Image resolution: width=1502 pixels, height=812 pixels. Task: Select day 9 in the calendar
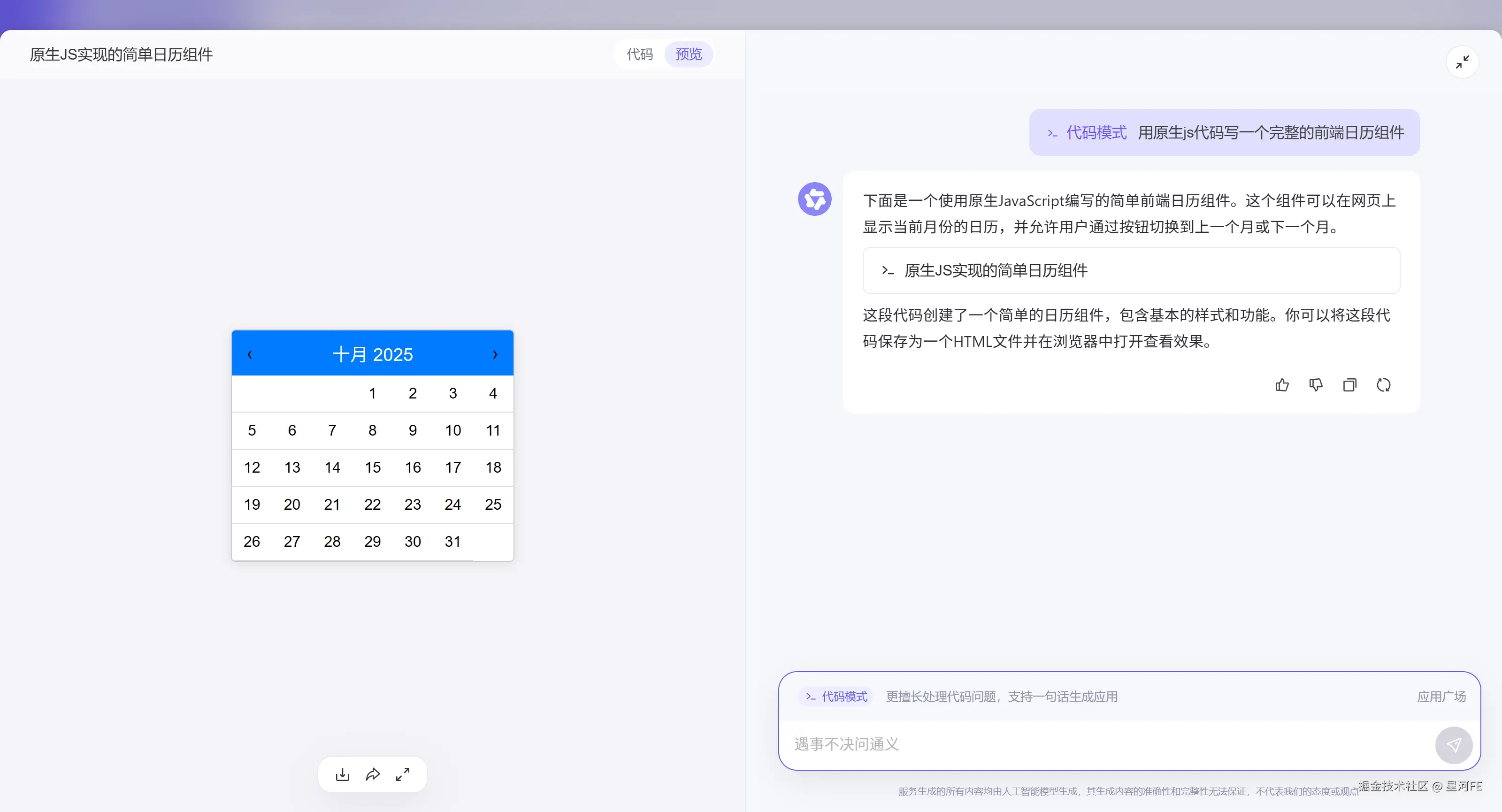pos(413,431)
